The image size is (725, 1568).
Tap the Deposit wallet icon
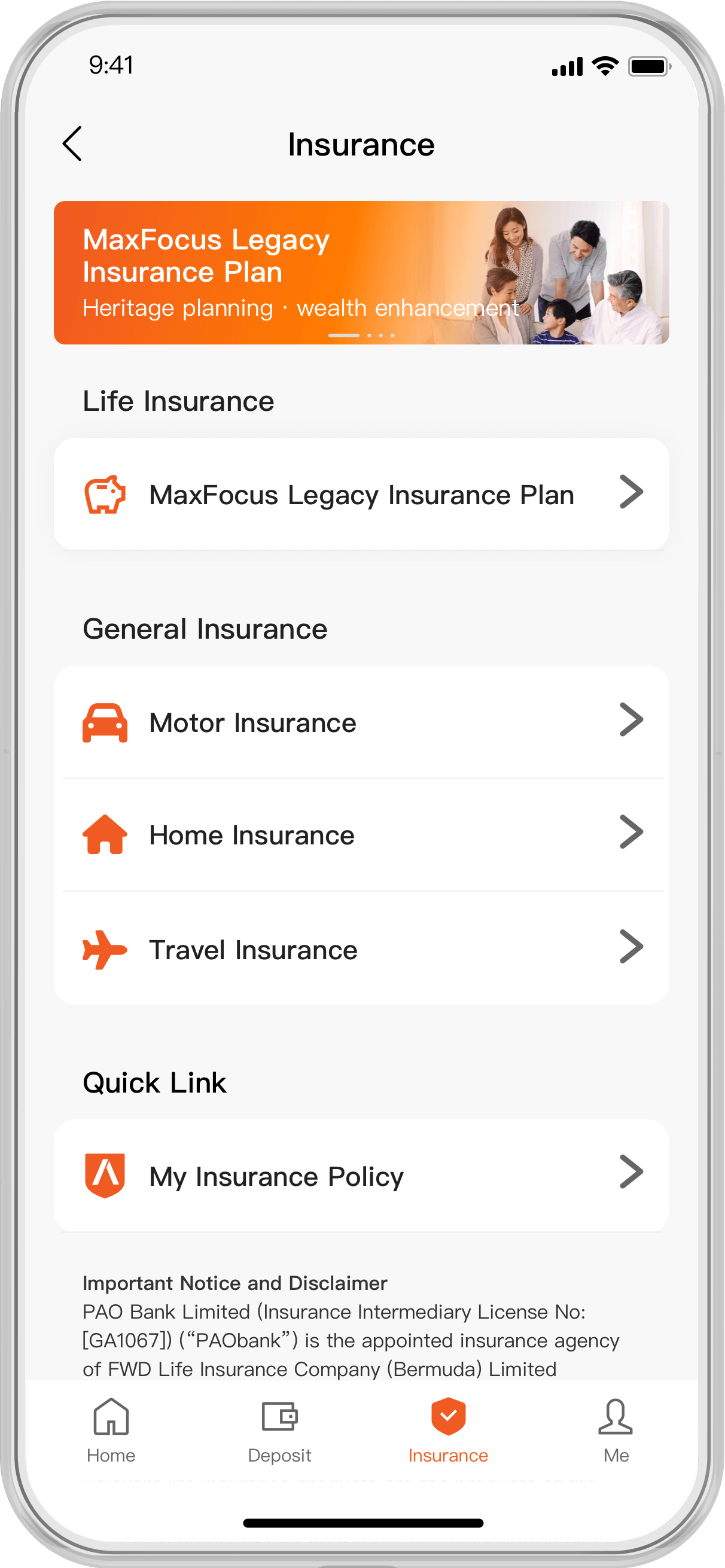click(x=279, y=1416)
